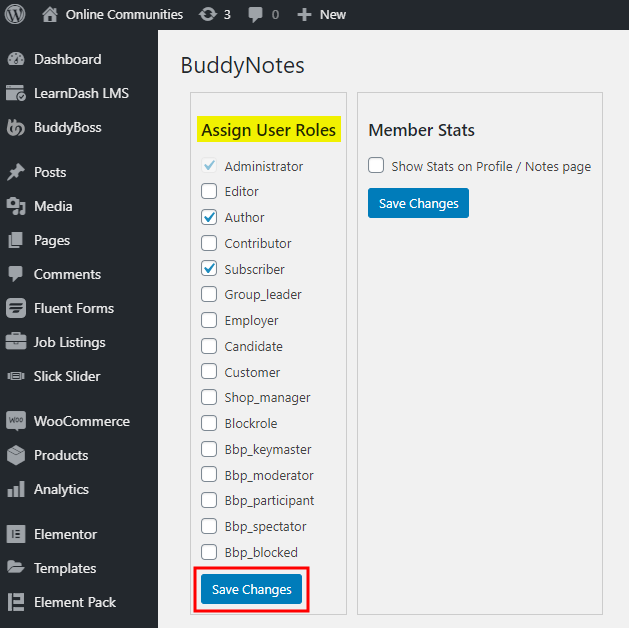Click the Dashboard gauge icon
629x628 pixels.
(x=16, y=59)
